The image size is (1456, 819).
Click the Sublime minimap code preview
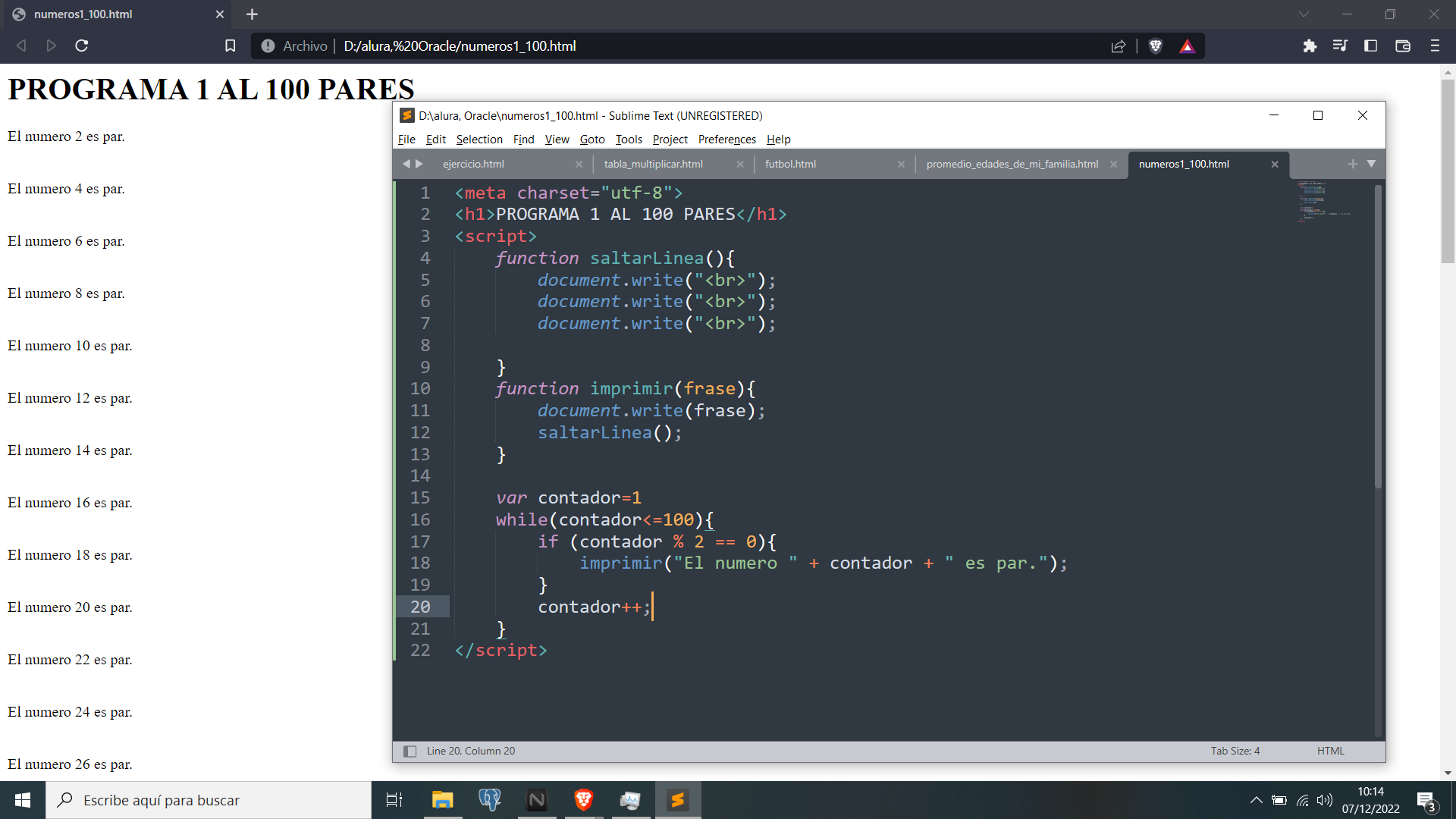click(1323, 202)
